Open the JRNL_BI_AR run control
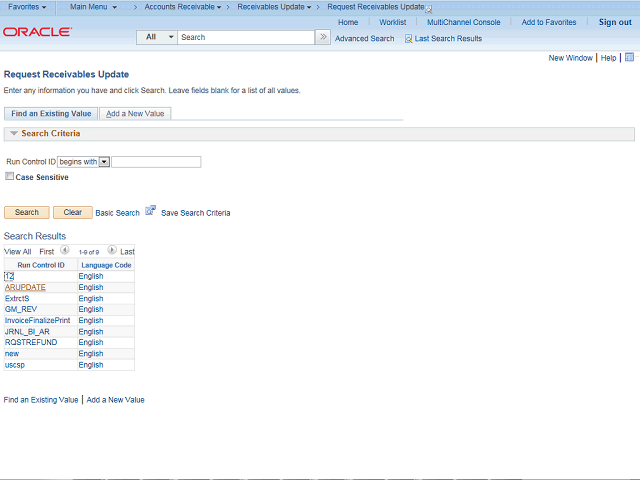640x480 pixels. [x=27, y=332]
